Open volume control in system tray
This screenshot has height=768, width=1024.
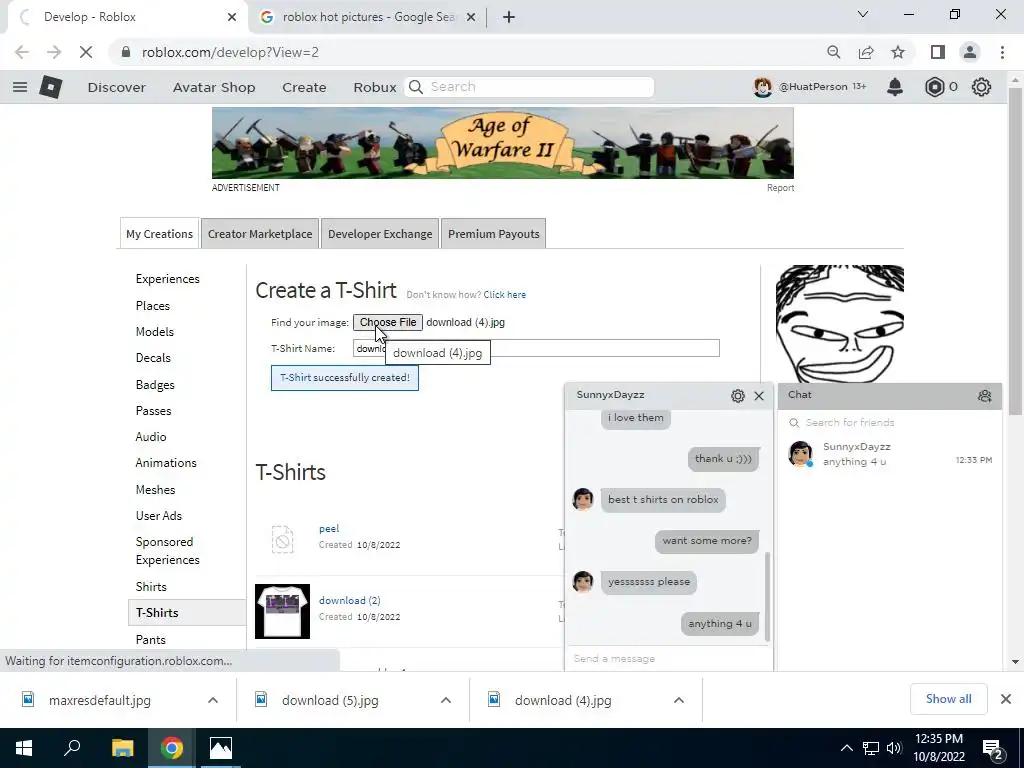[x=894, y=748]
